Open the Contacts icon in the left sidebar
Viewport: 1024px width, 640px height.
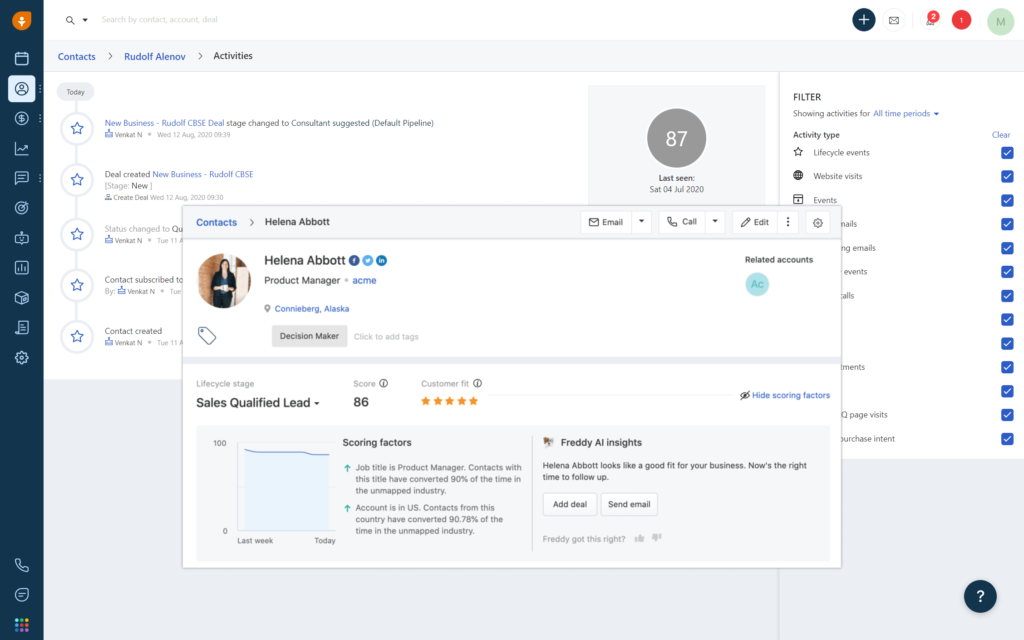(22, 88)
